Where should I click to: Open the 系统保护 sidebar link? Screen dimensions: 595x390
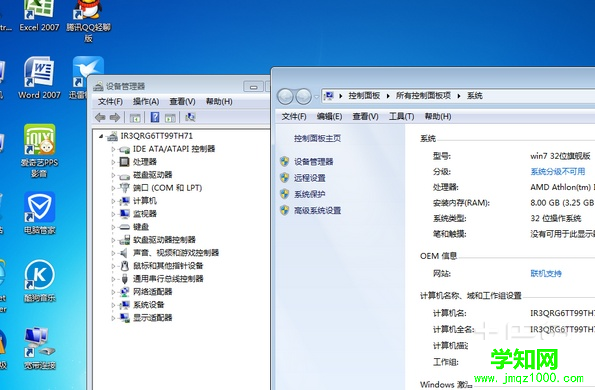coord(310,194)
